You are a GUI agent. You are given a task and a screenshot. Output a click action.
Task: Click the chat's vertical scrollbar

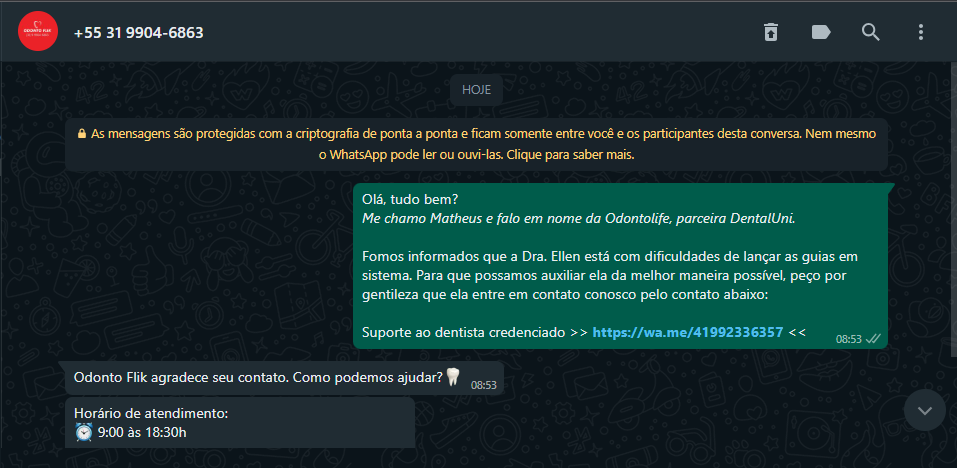click(954, 209)
